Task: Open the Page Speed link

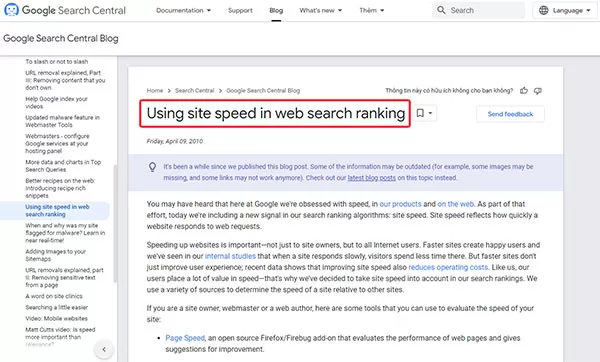Action: 185,338
